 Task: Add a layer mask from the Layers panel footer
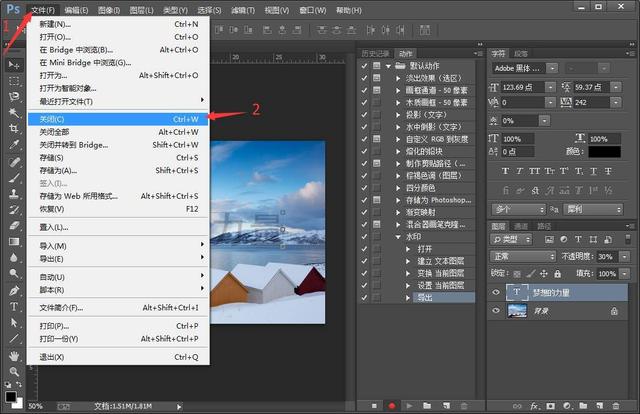pyautogui.click(x=551, y=406)
